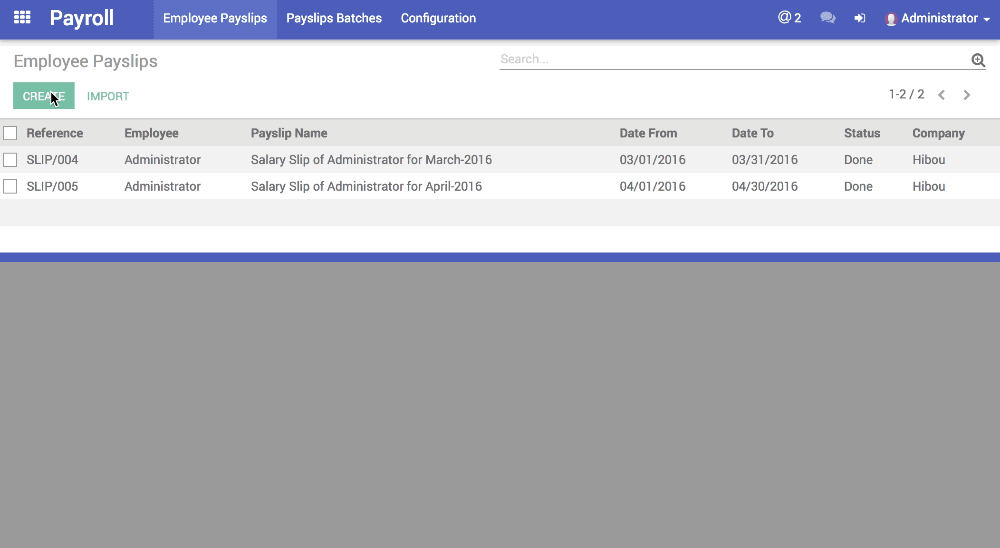Click the sign-in arrow icon
This screenshot has height=548, width=1000.
pos(860,18)
